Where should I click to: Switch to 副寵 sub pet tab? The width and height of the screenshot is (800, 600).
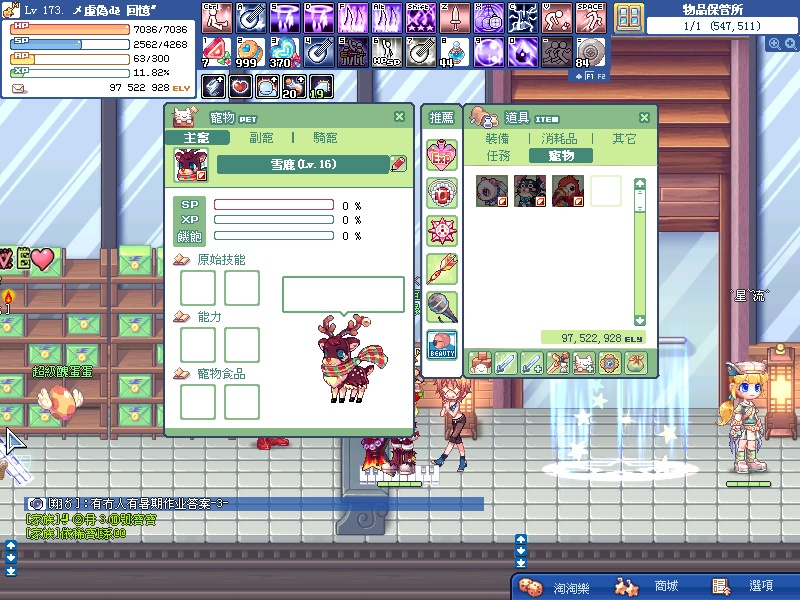261,138
